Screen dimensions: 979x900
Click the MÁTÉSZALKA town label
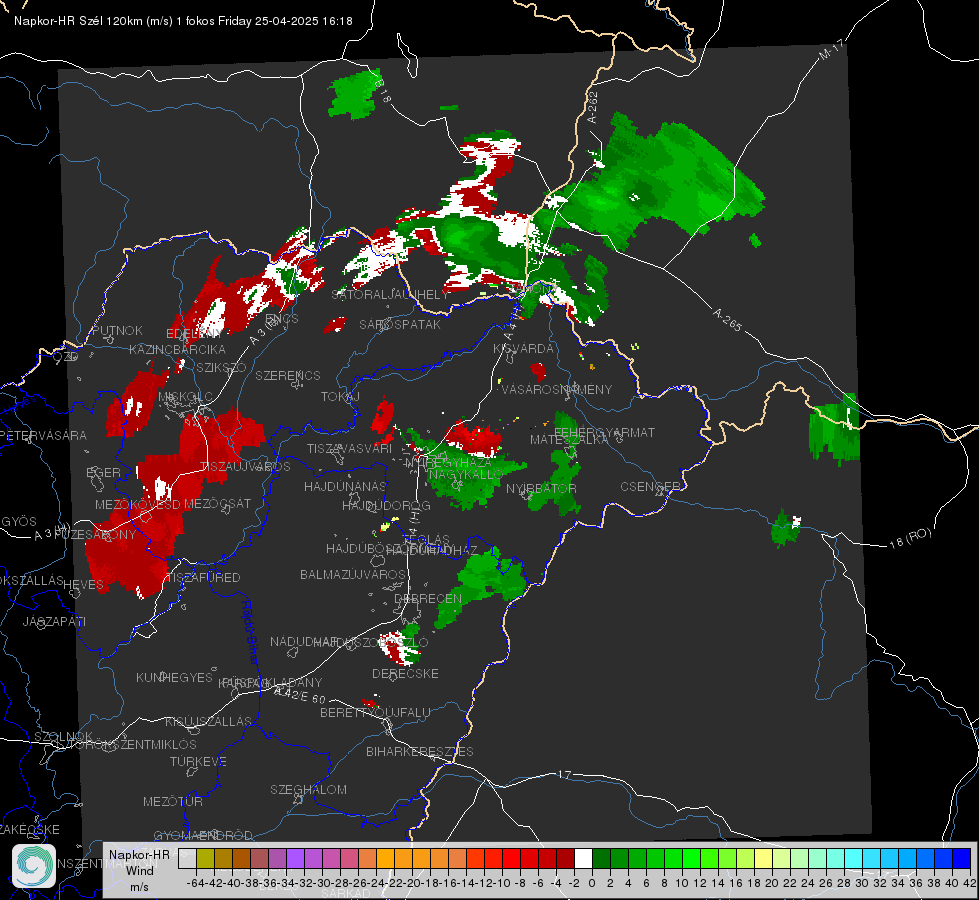pyautogui.click(x=569, y=439)
